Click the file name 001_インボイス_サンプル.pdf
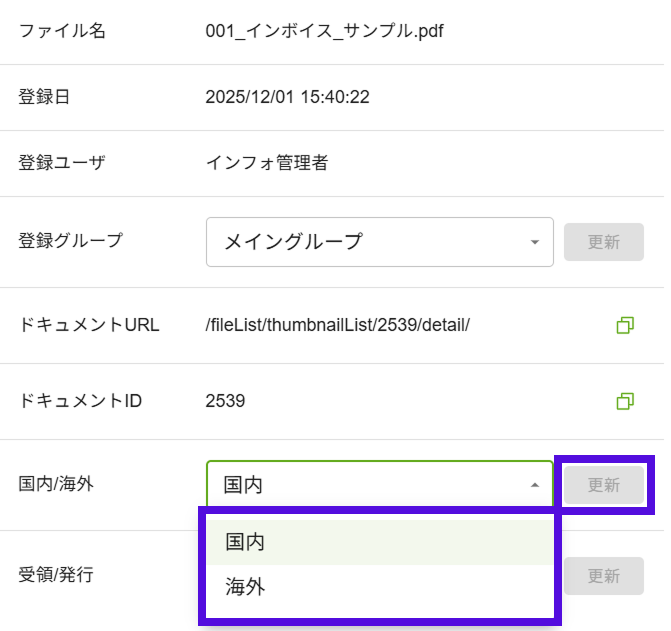 click(324, 31)
